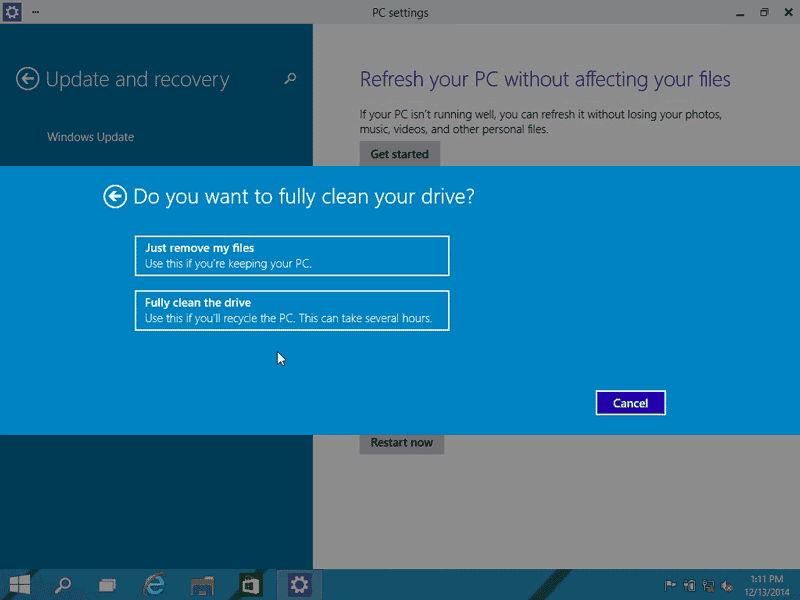
Task: Open the Windows Store taskbar icon
Action: [x=250, y=584]
